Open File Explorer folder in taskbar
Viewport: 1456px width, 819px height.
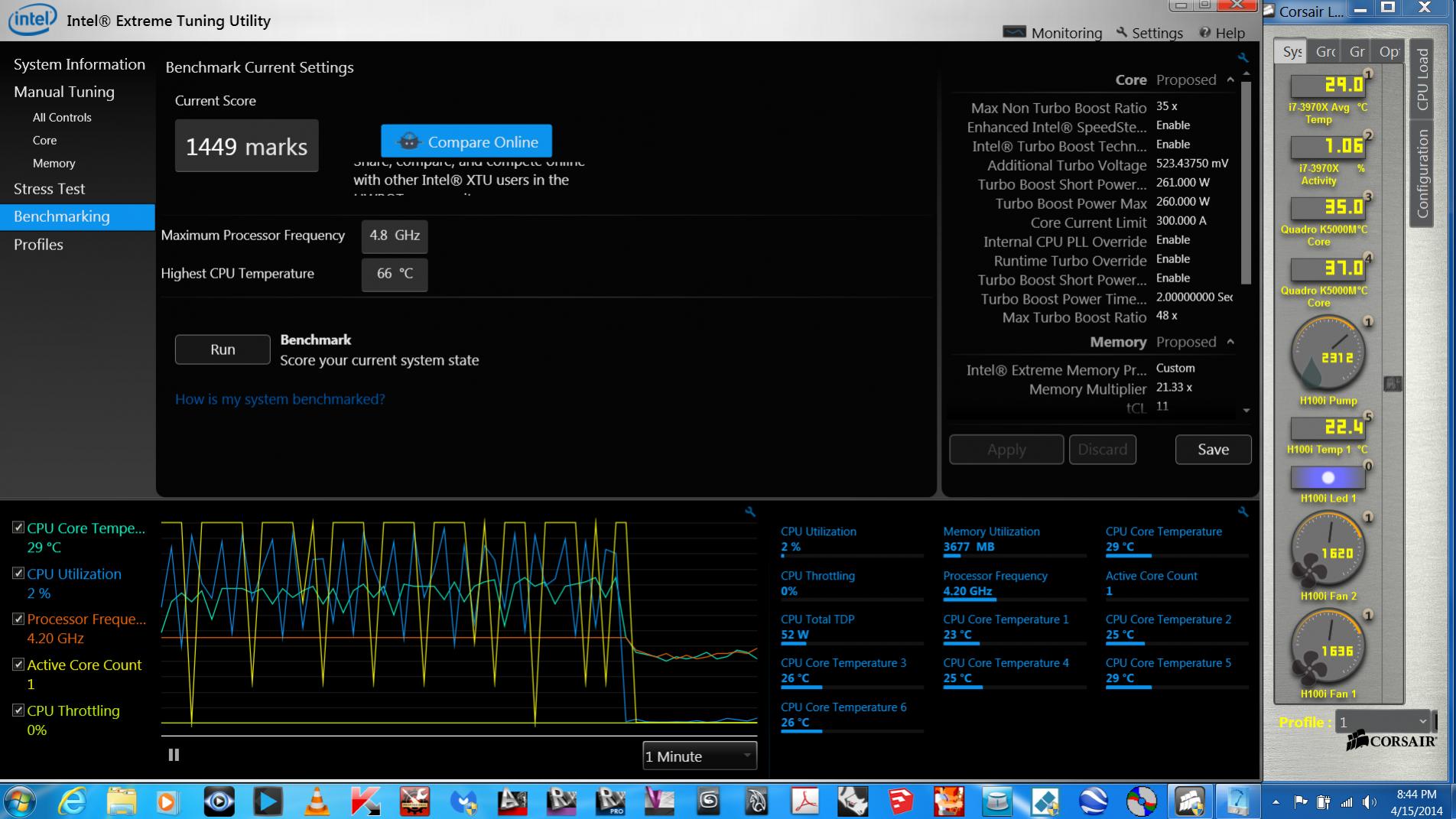pos(121,801)
